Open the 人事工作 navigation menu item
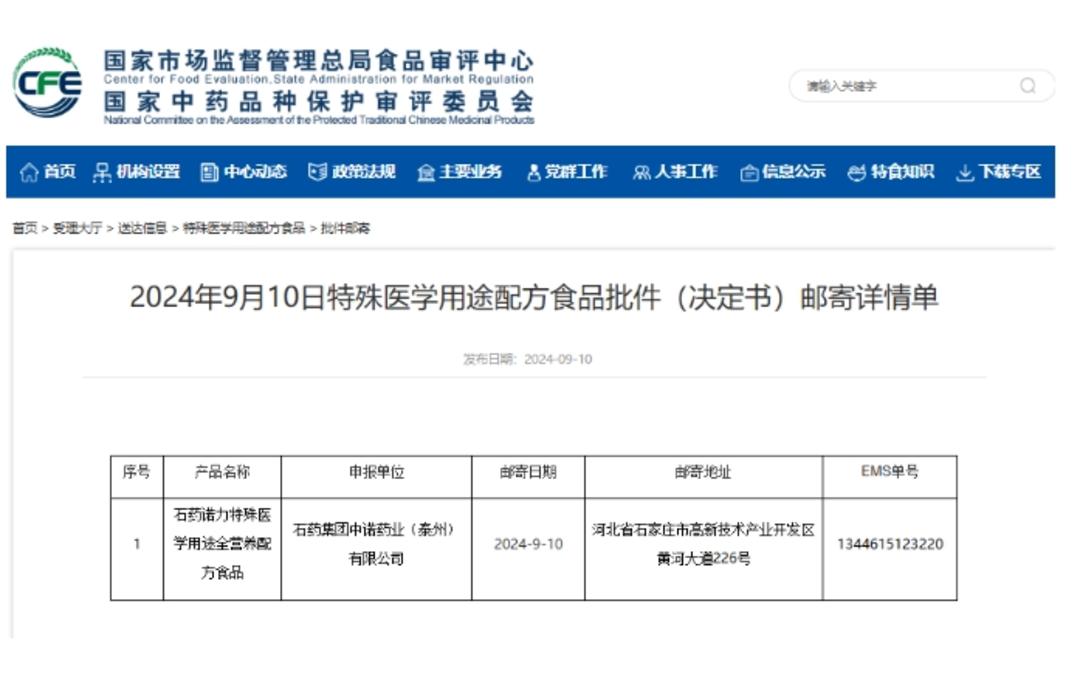This screenshot has width=1080, height=677. click(686, 171)
